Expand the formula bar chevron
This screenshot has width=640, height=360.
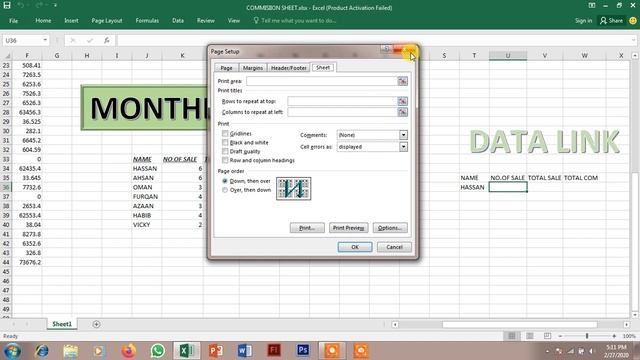633,40
